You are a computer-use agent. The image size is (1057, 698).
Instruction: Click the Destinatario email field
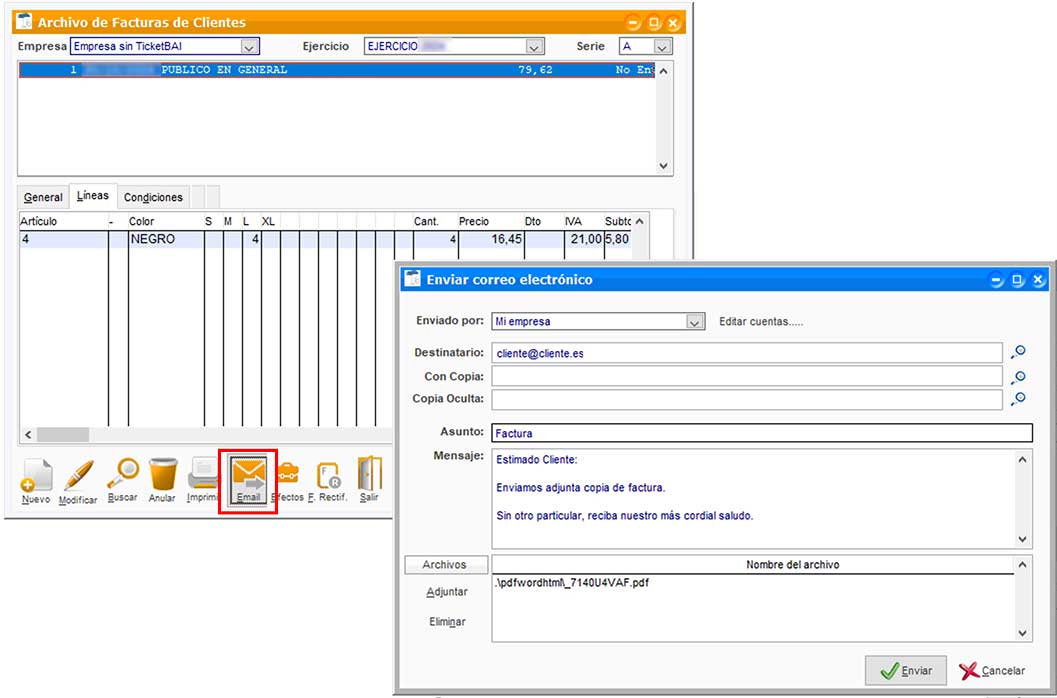click(x=747, y=353)
